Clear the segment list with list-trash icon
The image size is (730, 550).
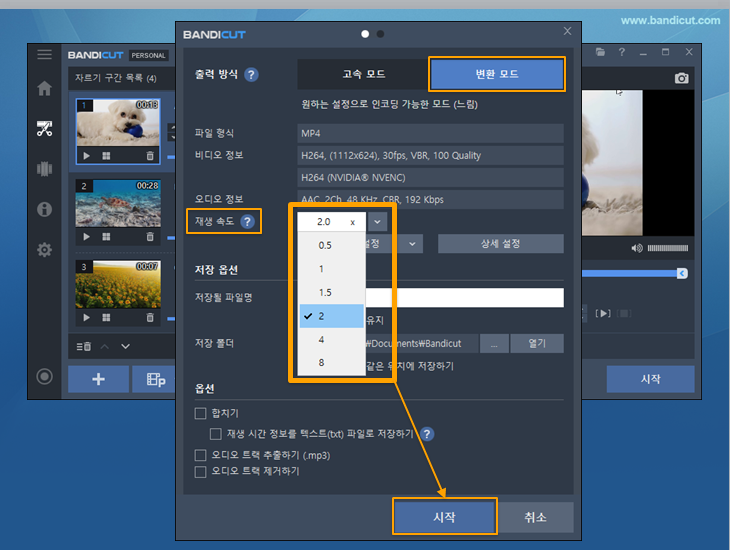click(84, 346)
